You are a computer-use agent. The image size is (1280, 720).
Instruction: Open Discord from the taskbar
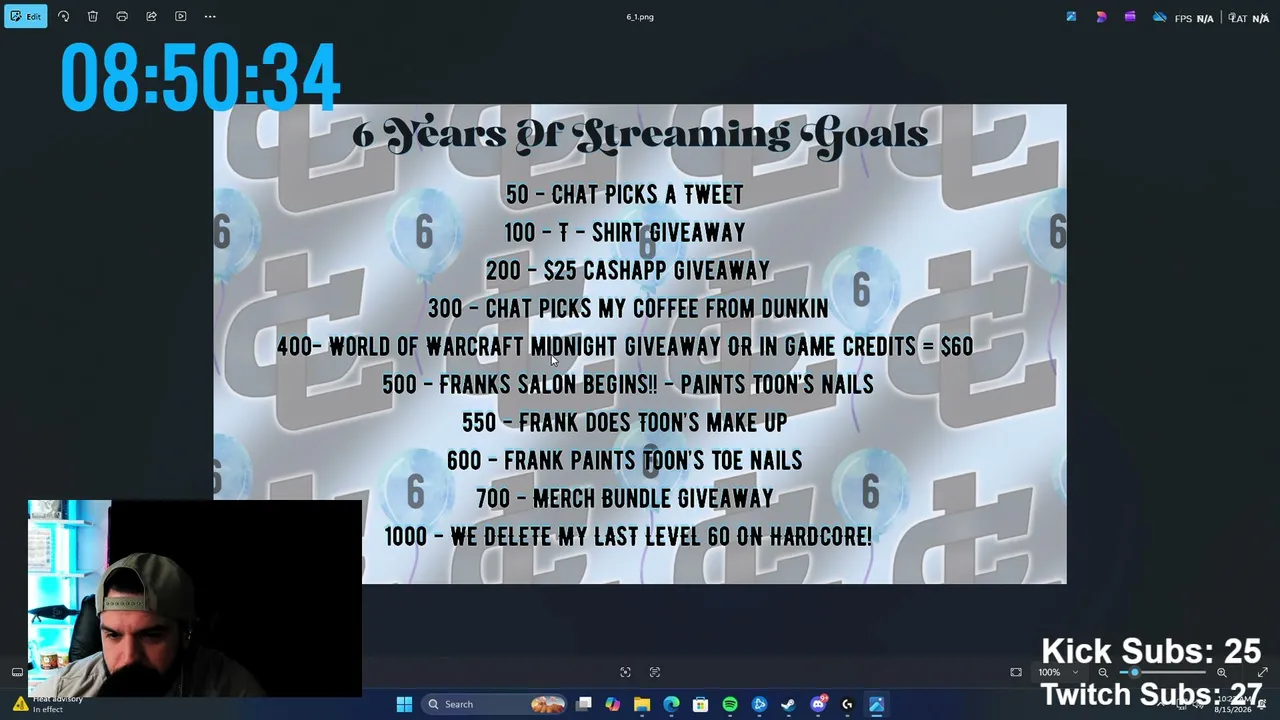click(x=818, y=704)
